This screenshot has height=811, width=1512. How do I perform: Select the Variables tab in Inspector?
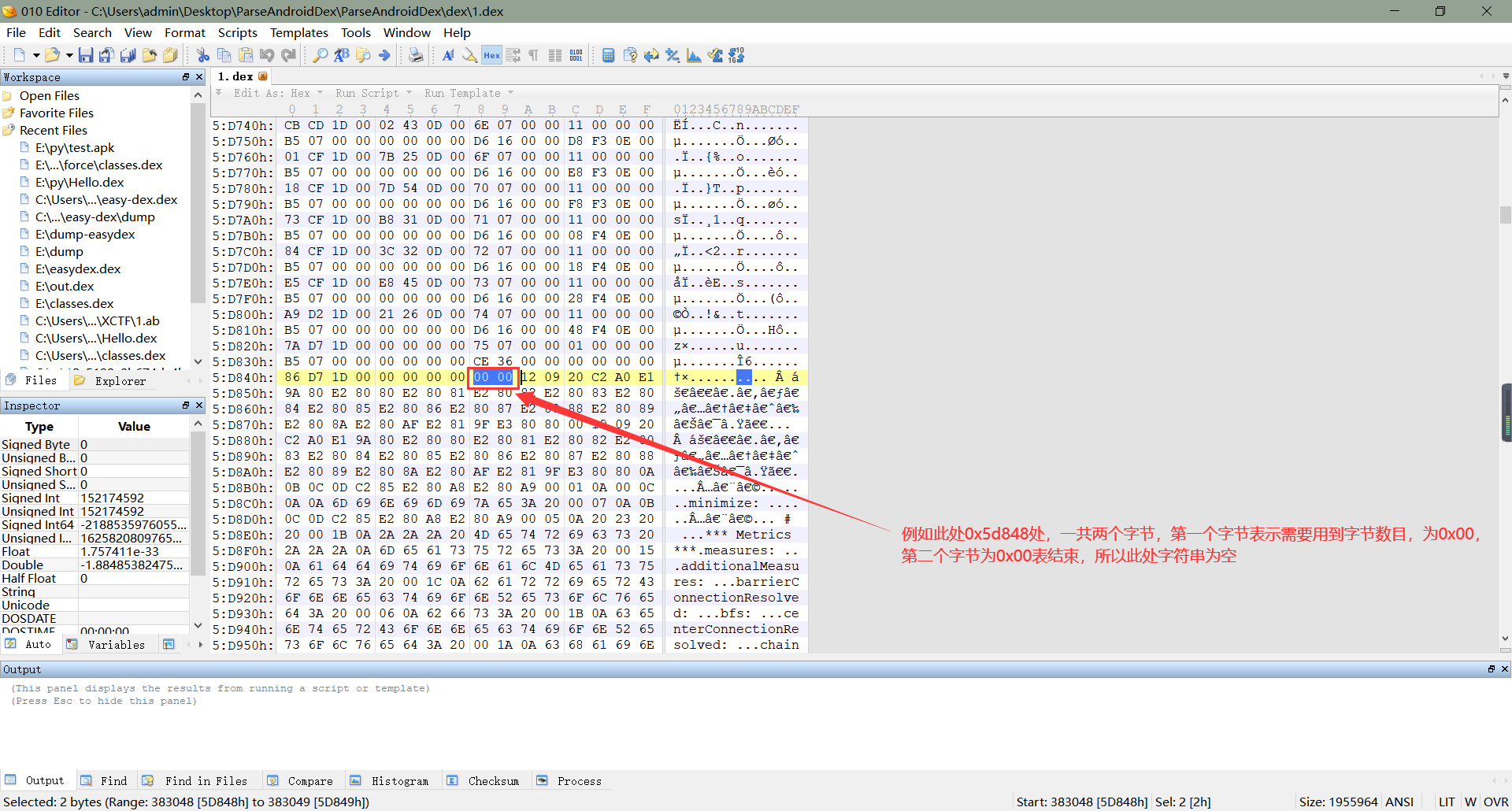107,644
